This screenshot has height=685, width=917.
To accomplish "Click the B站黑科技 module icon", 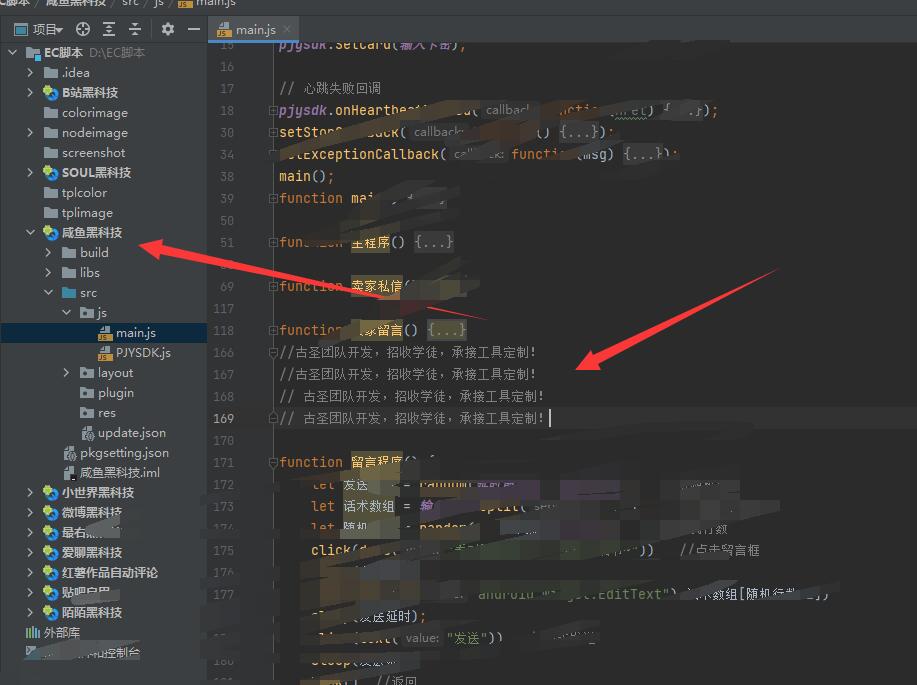I will (50, 92).
